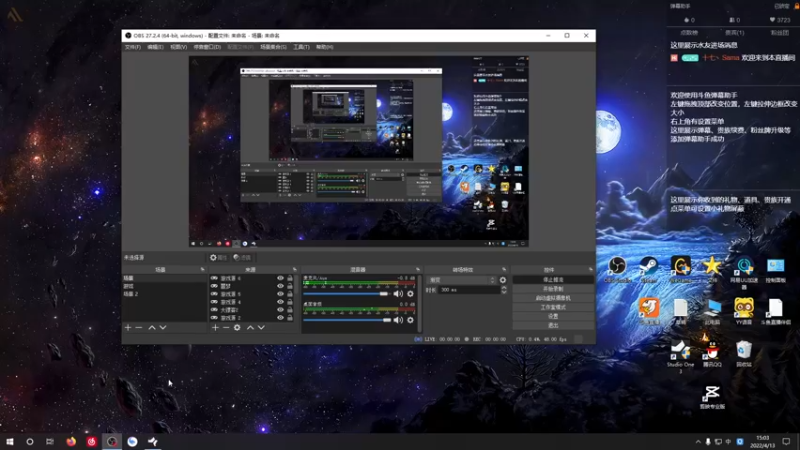Open the 网易UU加速器 desktop shortcut
The image size is (800, 450).
(x=744, y=272)
